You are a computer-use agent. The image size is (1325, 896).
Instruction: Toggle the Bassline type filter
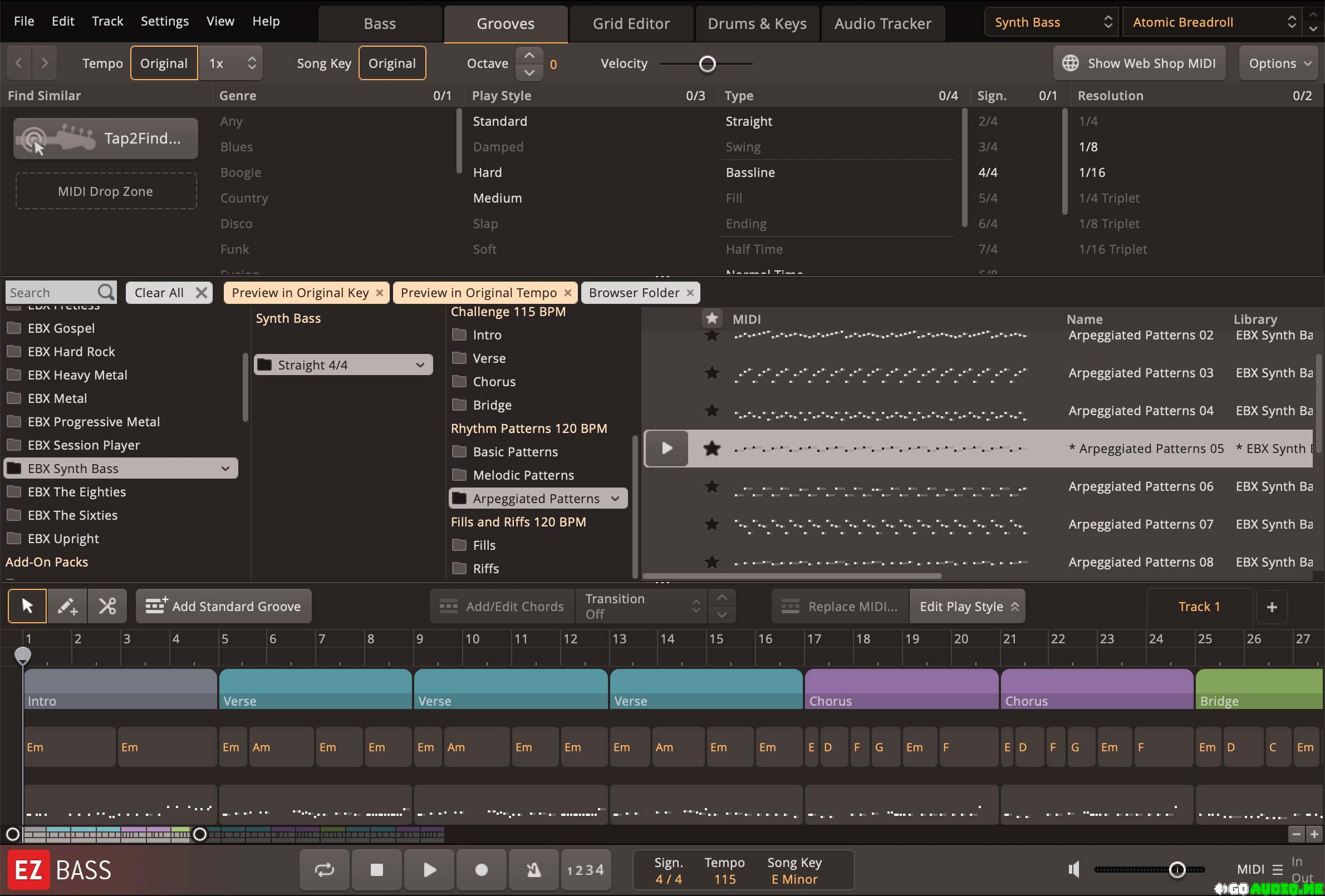(750, 172)
